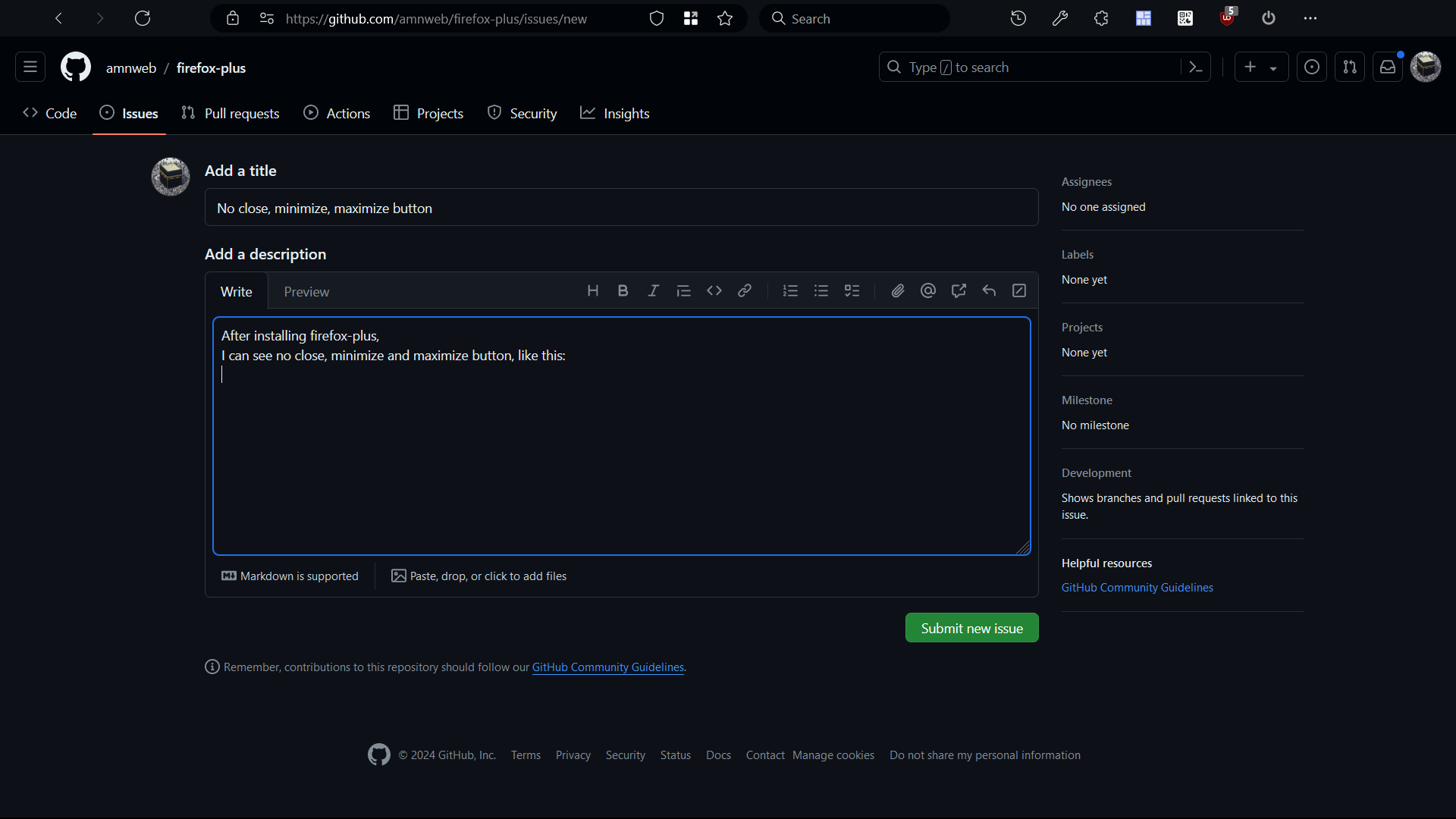
Task: Open the user profile avatar menu
Action: coord(1426,67)
